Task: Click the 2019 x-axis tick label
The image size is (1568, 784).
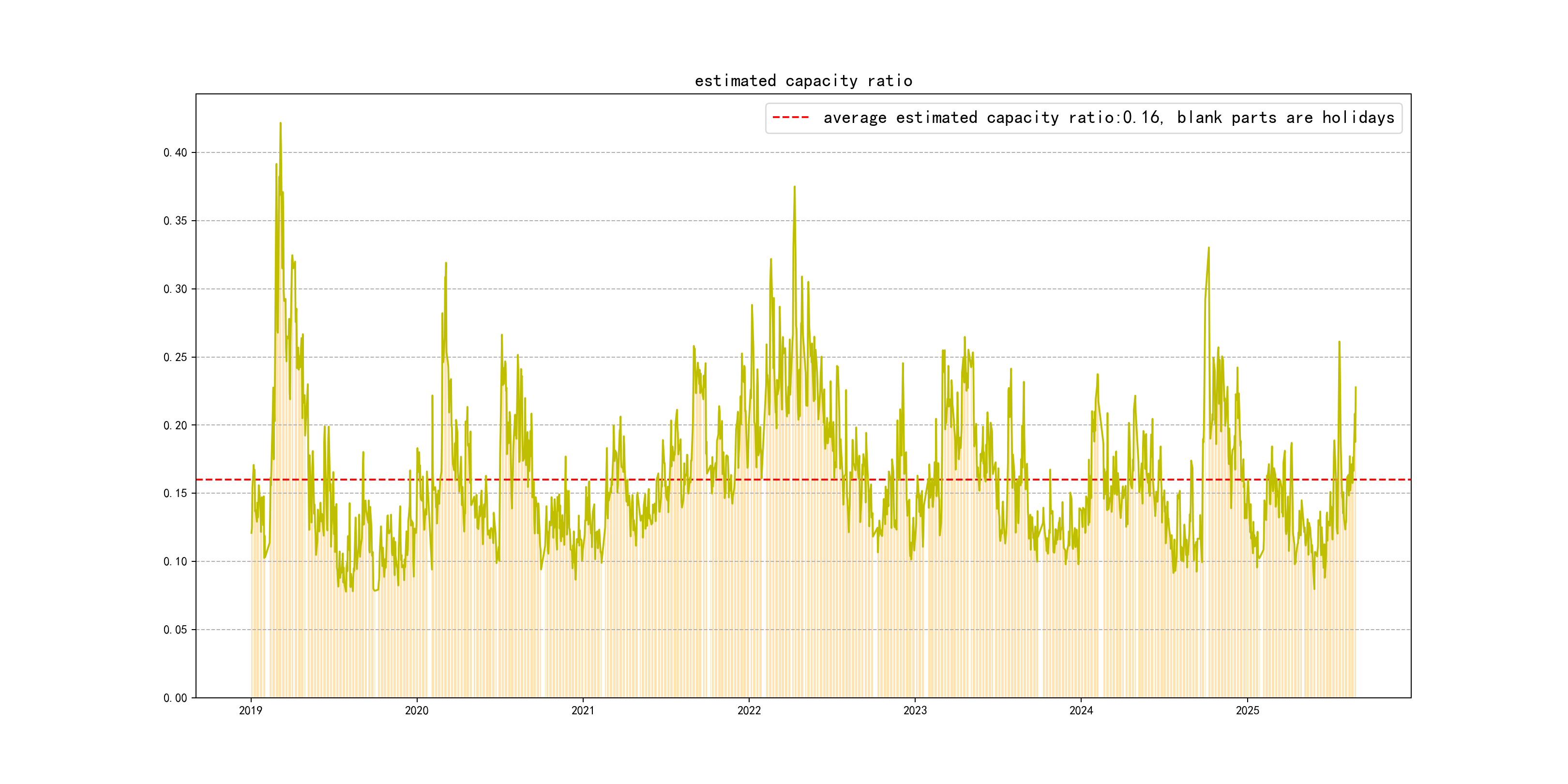Action: (x=250, y=710)
